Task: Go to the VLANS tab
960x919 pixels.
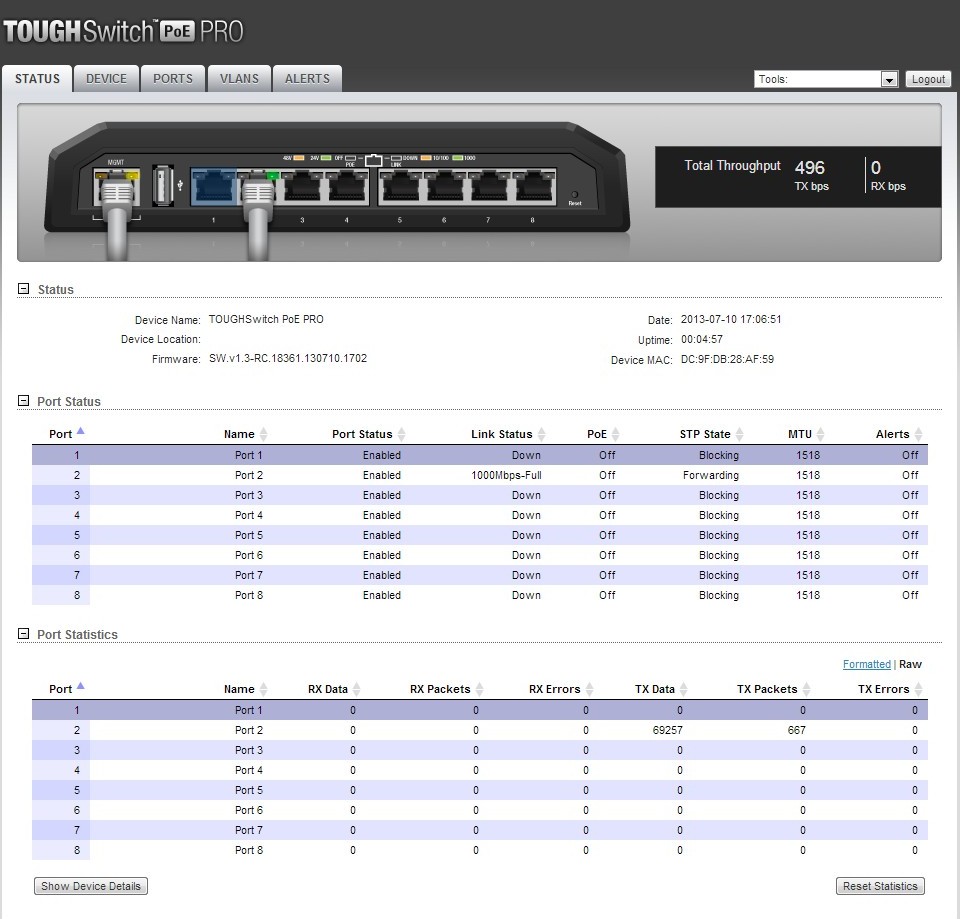Action: [239, 79]
